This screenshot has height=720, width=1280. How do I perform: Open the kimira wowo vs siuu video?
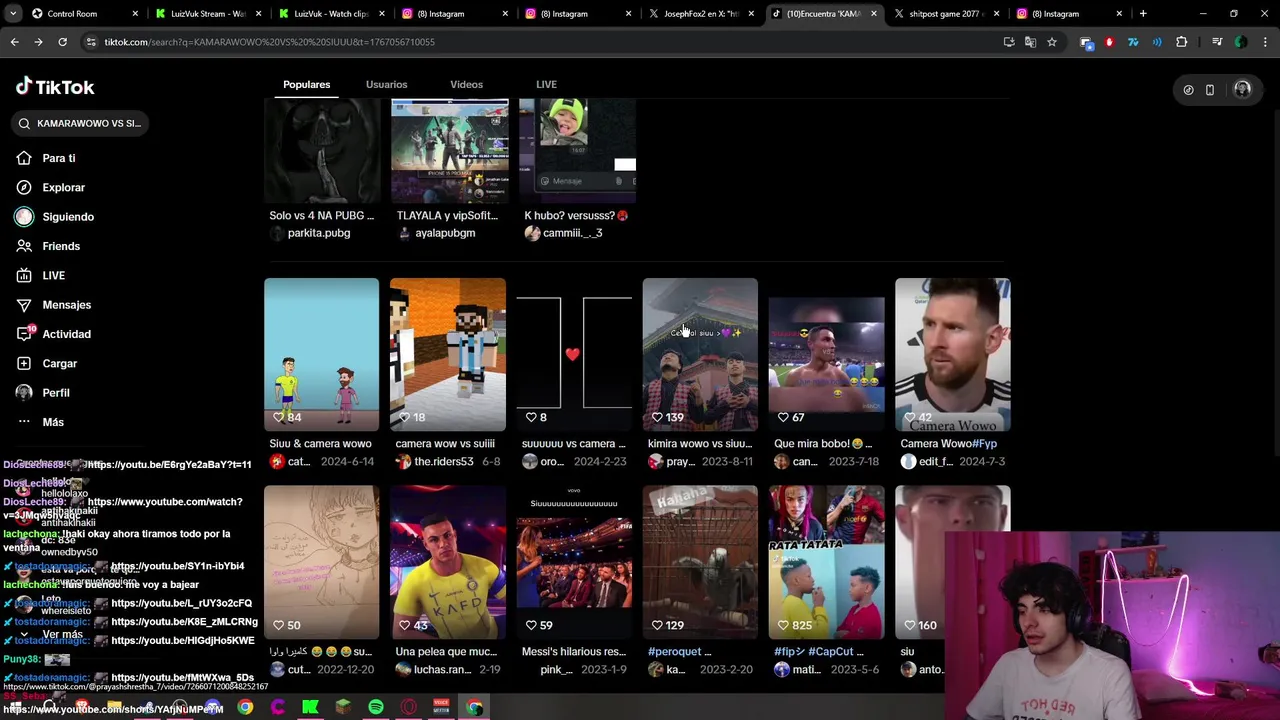coord(700,354)
